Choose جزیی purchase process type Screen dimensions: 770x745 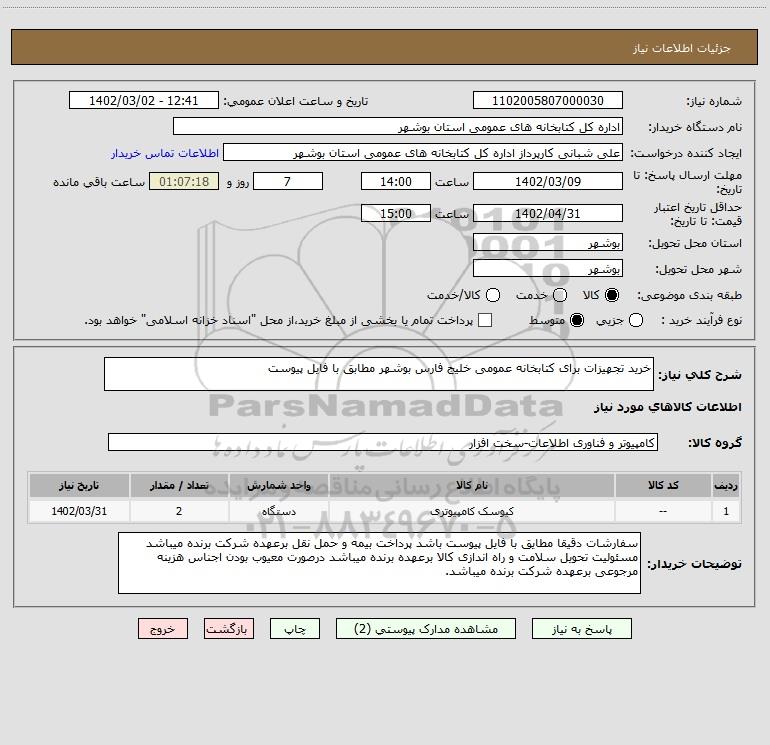coord(635,320)
